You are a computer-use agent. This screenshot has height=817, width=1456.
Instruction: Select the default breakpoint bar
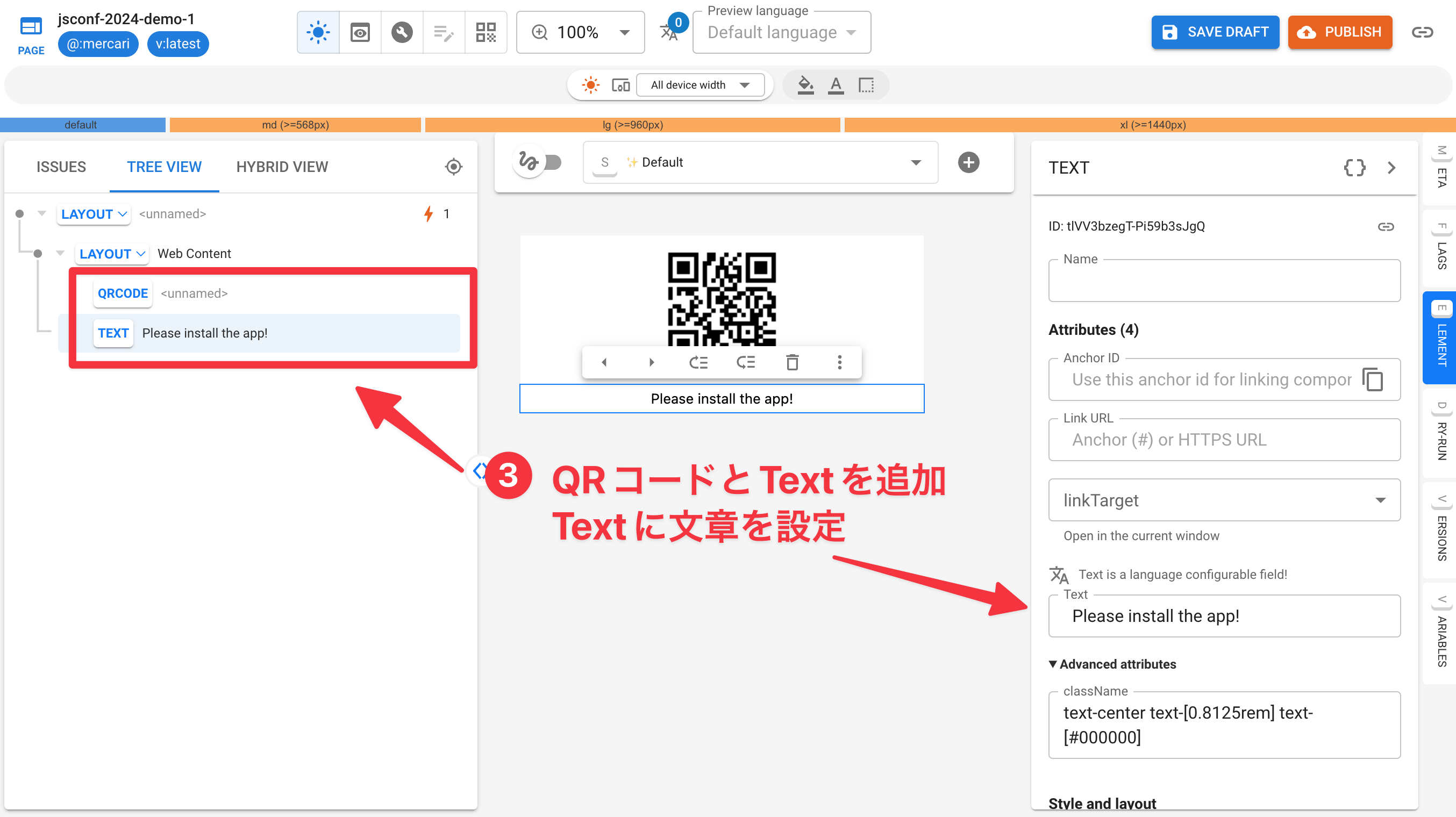(x=82, y=124)
